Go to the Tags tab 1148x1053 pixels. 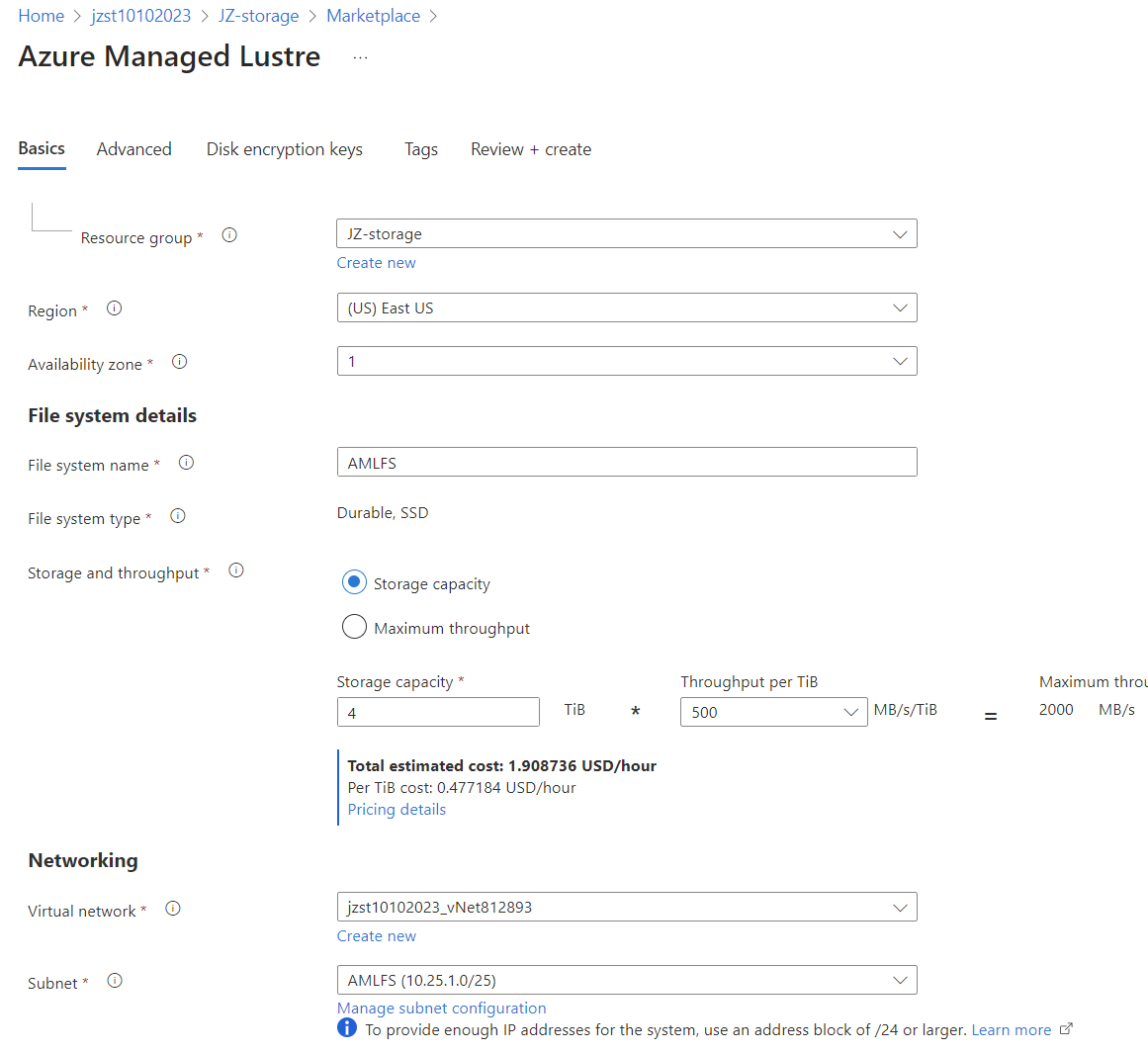coord(421,149)
